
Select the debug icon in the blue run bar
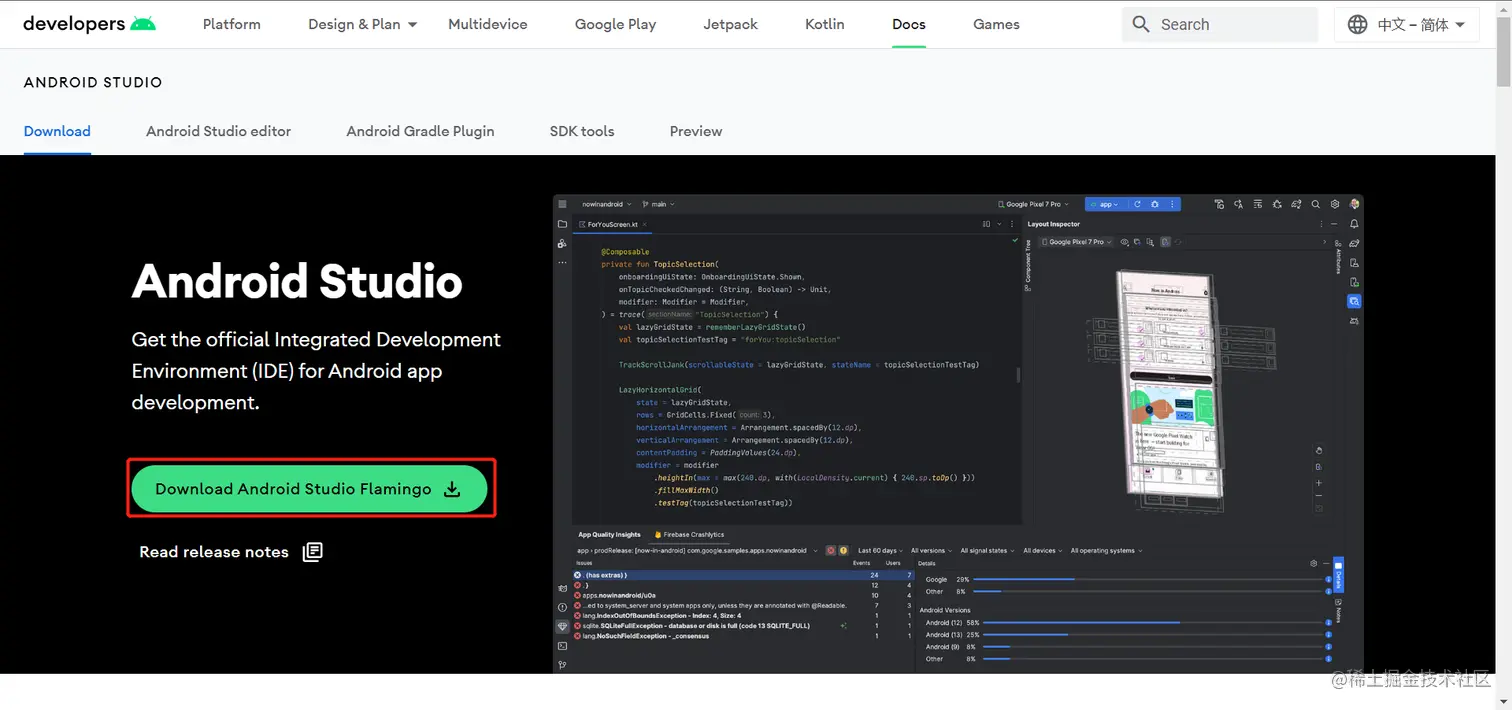[1156, 203]
